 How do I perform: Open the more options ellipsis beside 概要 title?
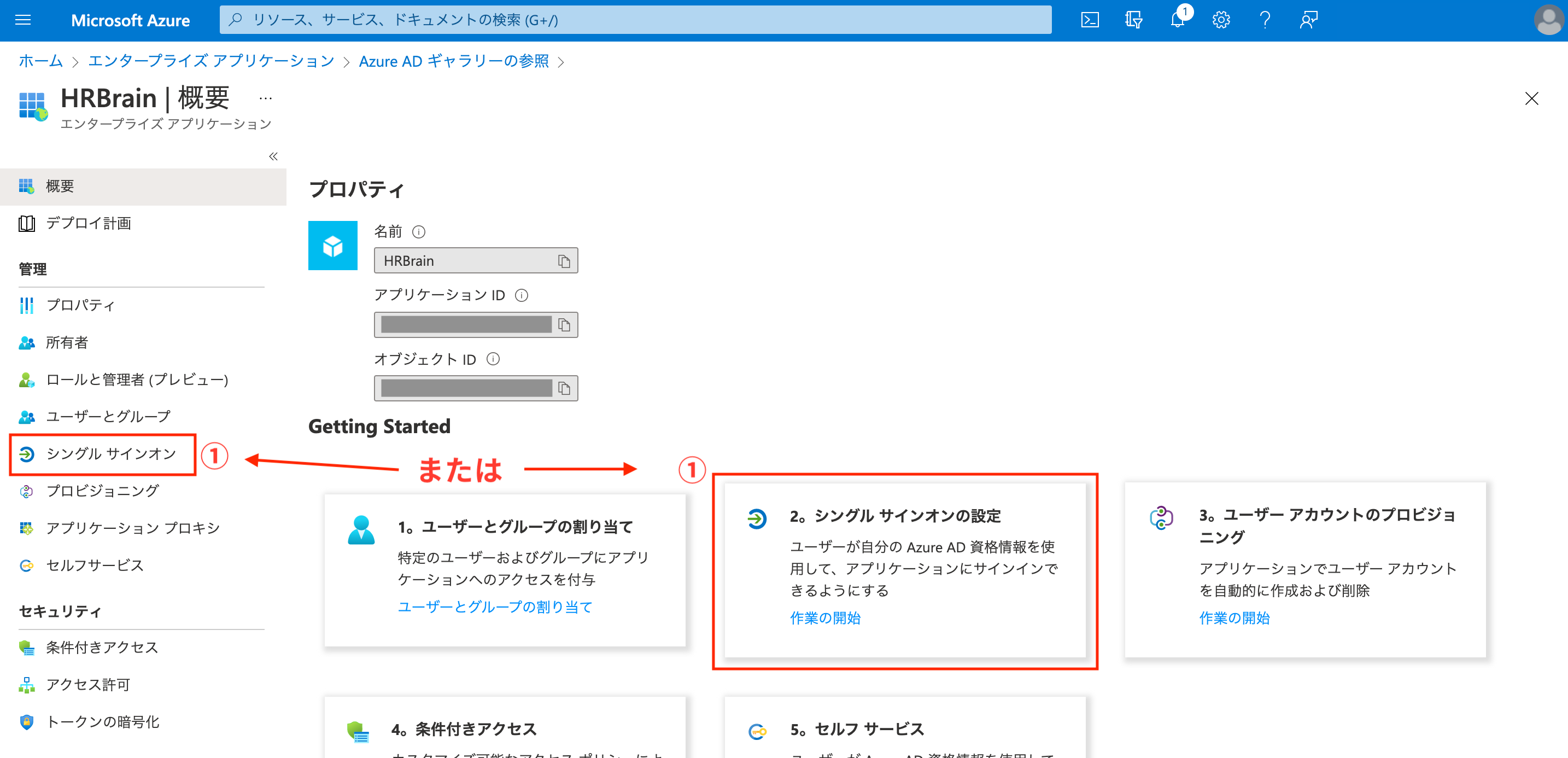[x=265, y=98]
